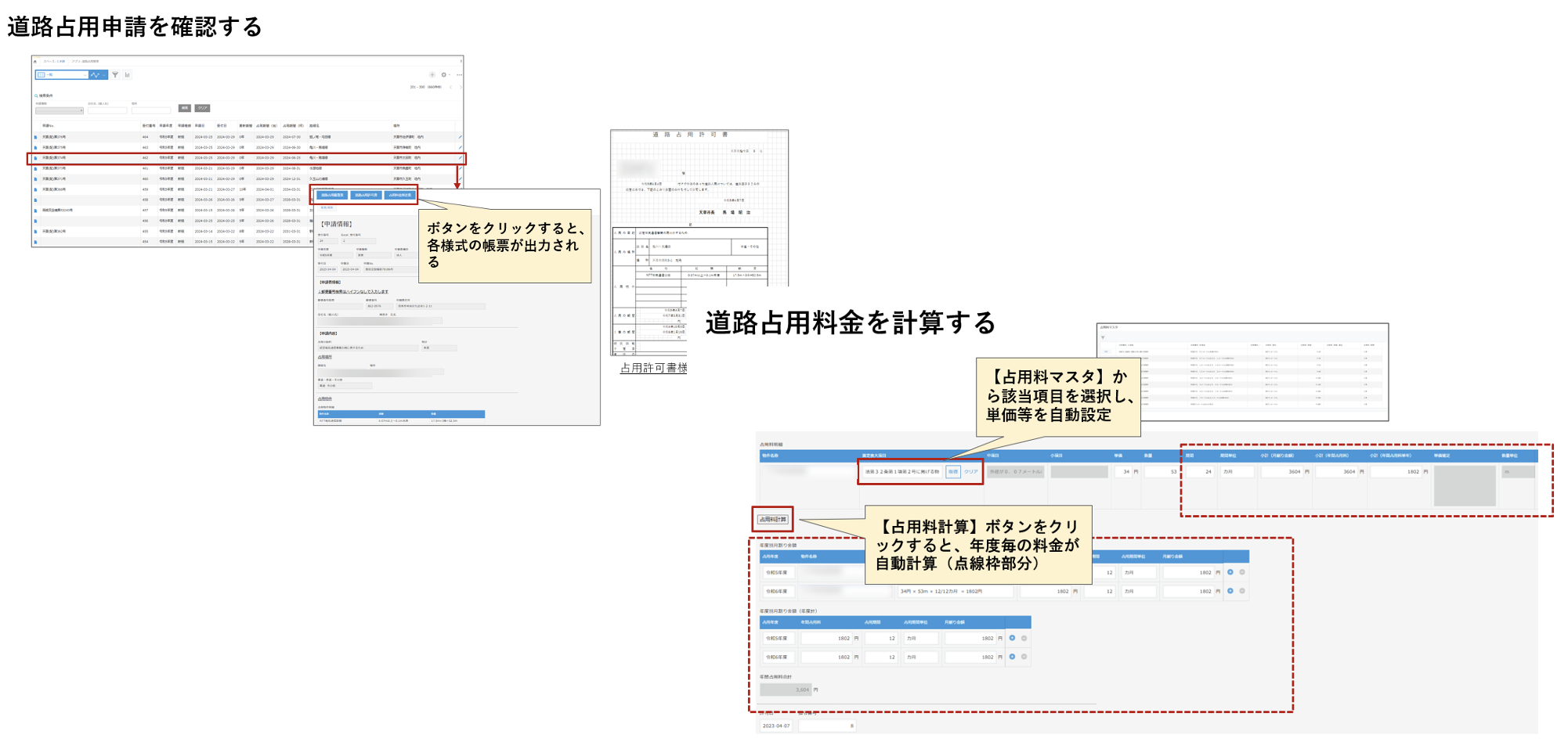The image size is (1568, 742).
Task: Open the app settings gear icon
Action: [443, 75]
